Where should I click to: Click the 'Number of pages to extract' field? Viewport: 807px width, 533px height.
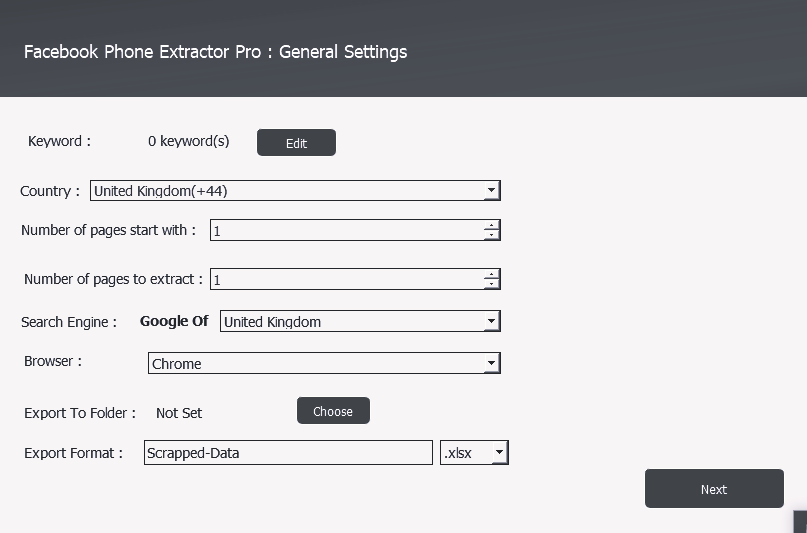pyautogui.click(x=346, y=280)
